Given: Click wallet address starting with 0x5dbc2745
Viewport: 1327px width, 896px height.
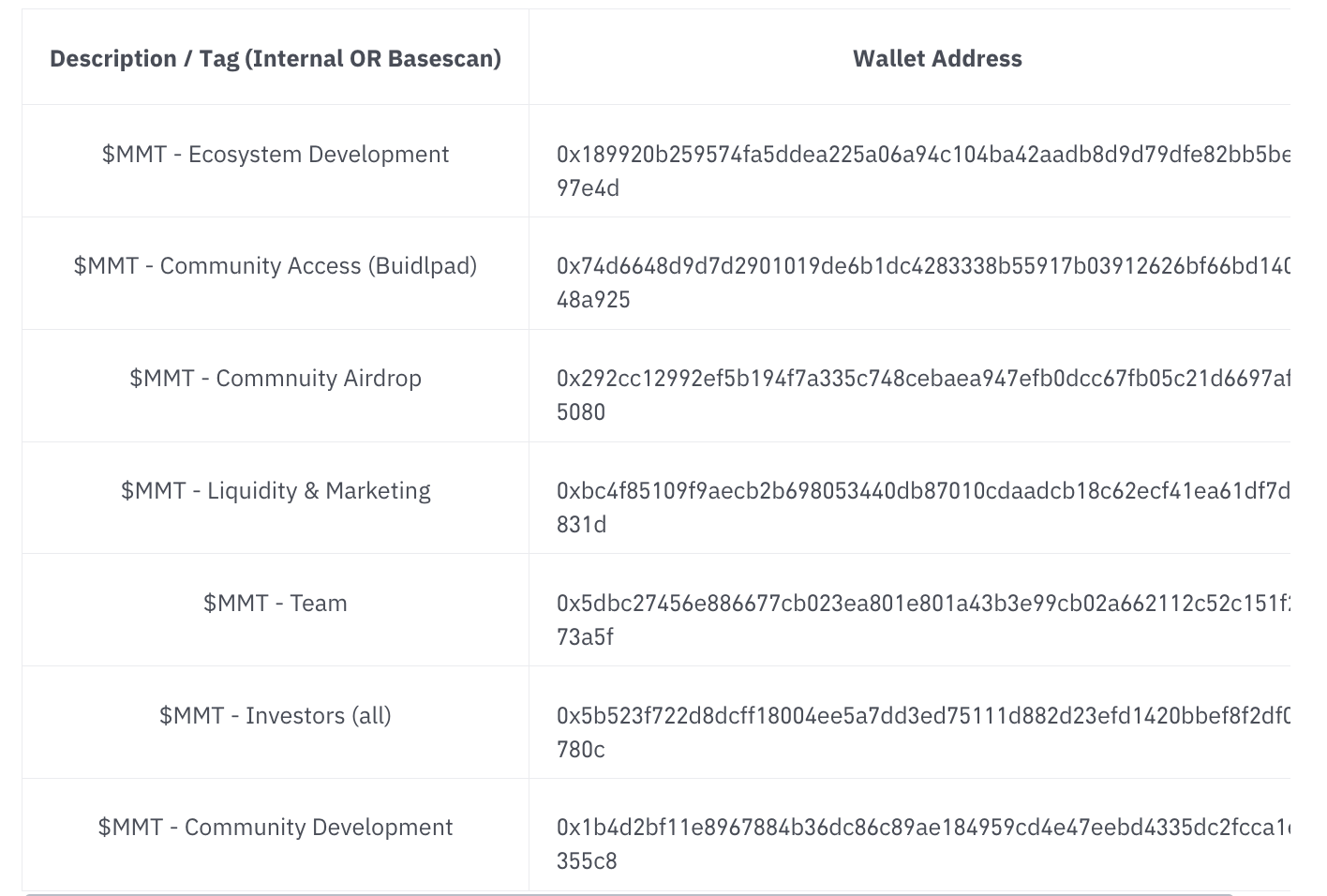Looking at the screenshot, I should 922,604.
